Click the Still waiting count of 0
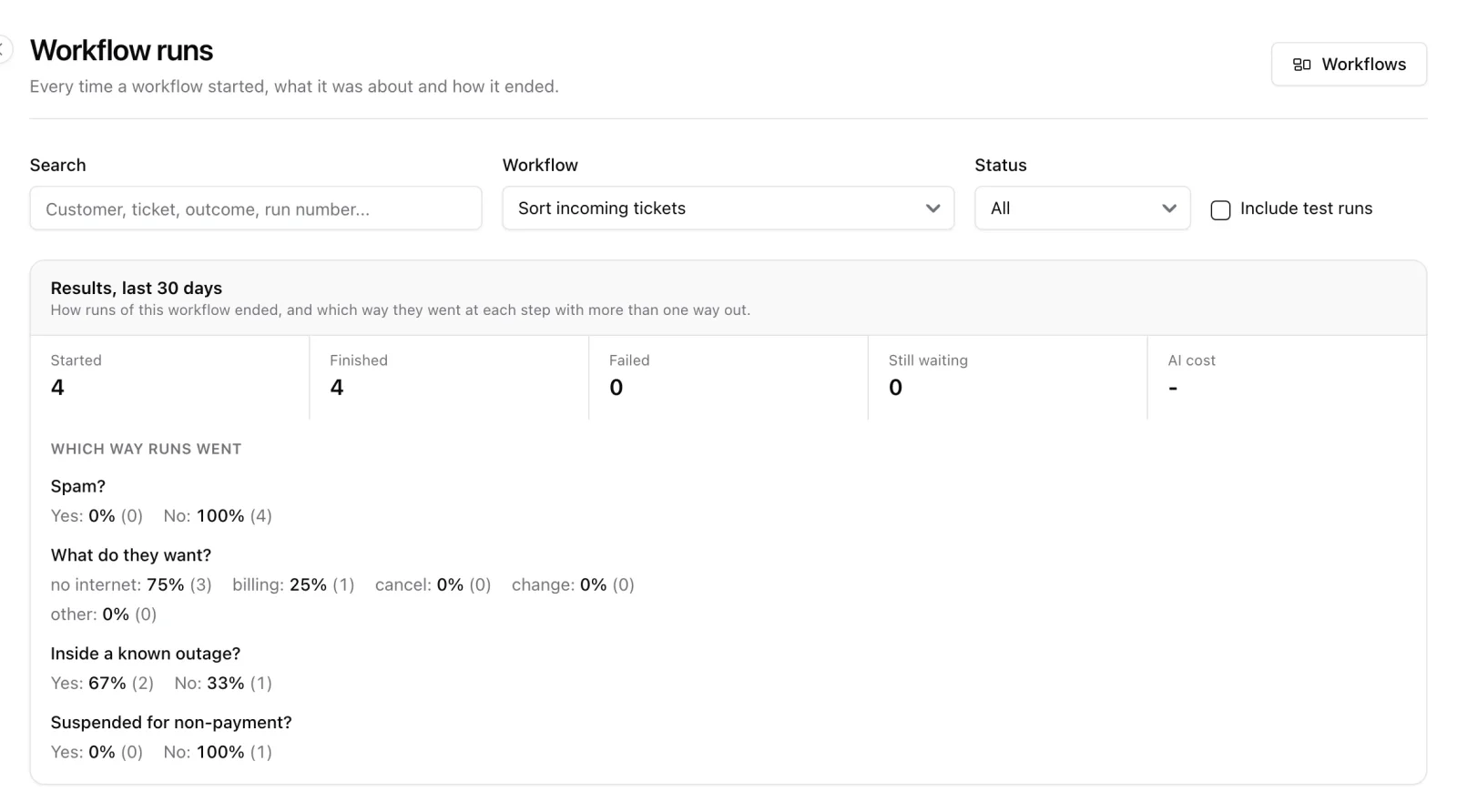Viewport: 1457px width, 812px height. 896,388
